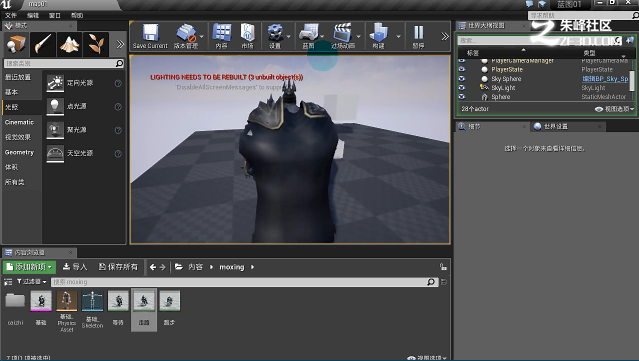Navigate back with the content browser left arrow
Viewport: 639px width, 361px height.
click(x=153, y=267)
